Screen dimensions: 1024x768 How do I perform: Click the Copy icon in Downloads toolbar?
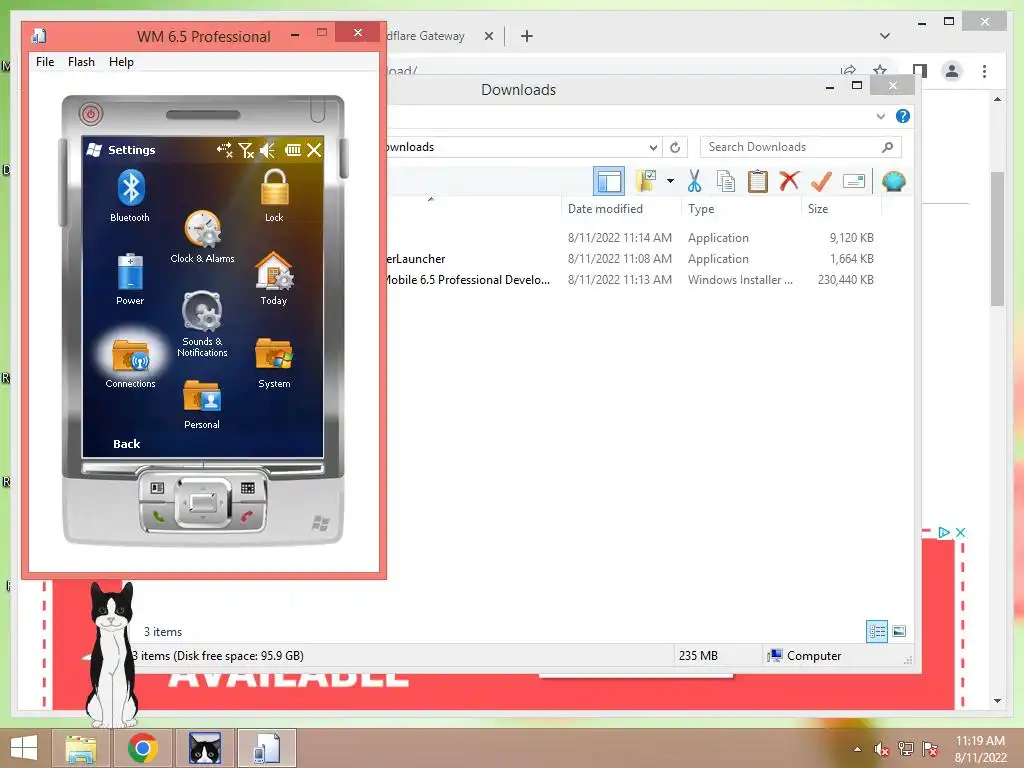point(726,181)
